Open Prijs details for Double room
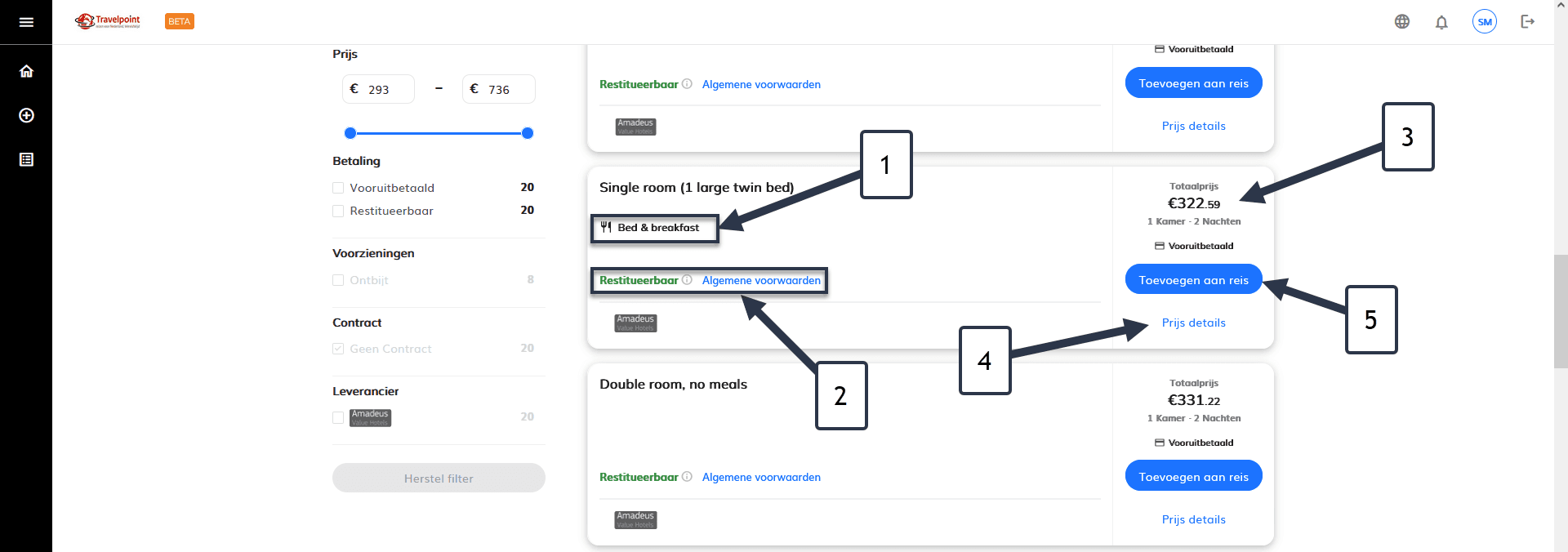 click(x=1193, y=519)
